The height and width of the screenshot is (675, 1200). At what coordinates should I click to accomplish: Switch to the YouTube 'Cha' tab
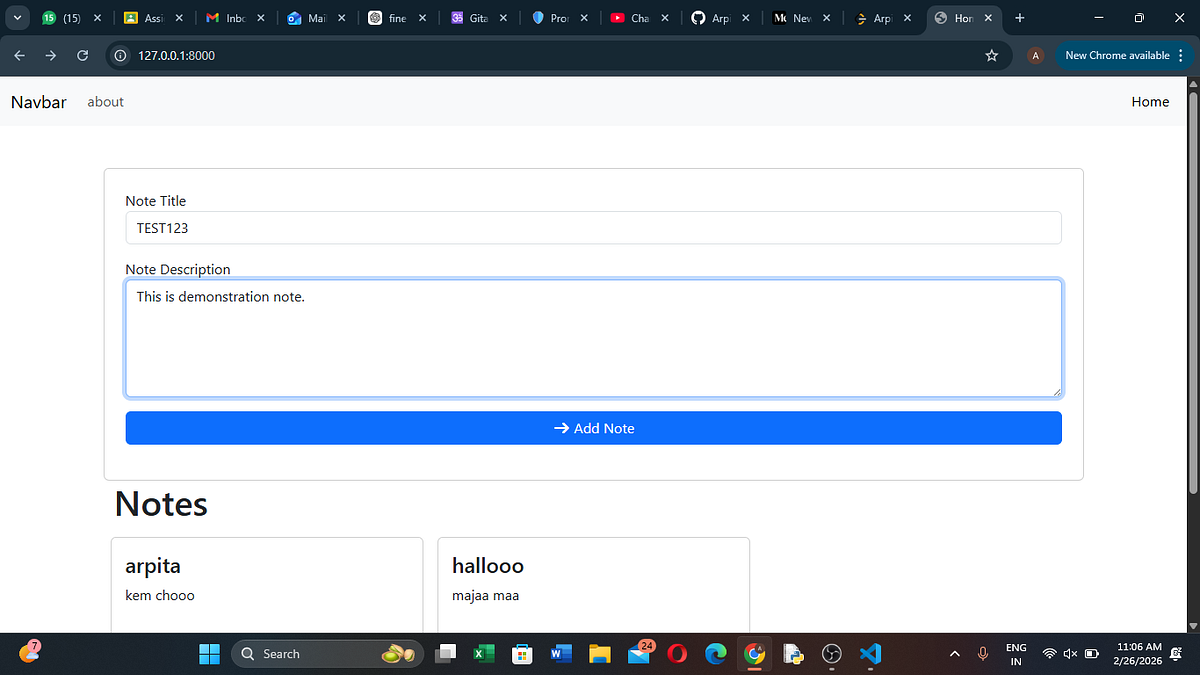[640, 18]
